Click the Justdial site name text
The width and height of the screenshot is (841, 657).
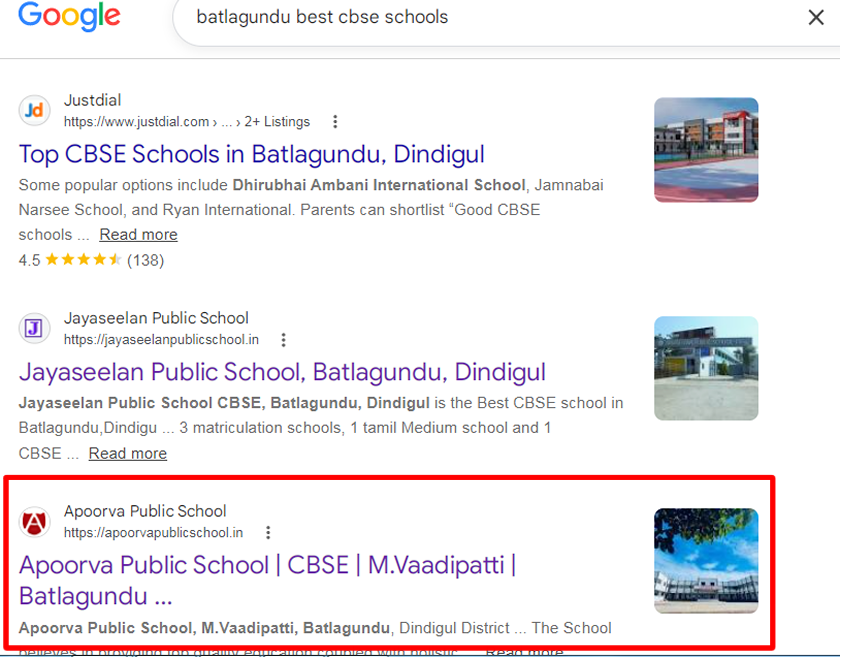(92, 100)
